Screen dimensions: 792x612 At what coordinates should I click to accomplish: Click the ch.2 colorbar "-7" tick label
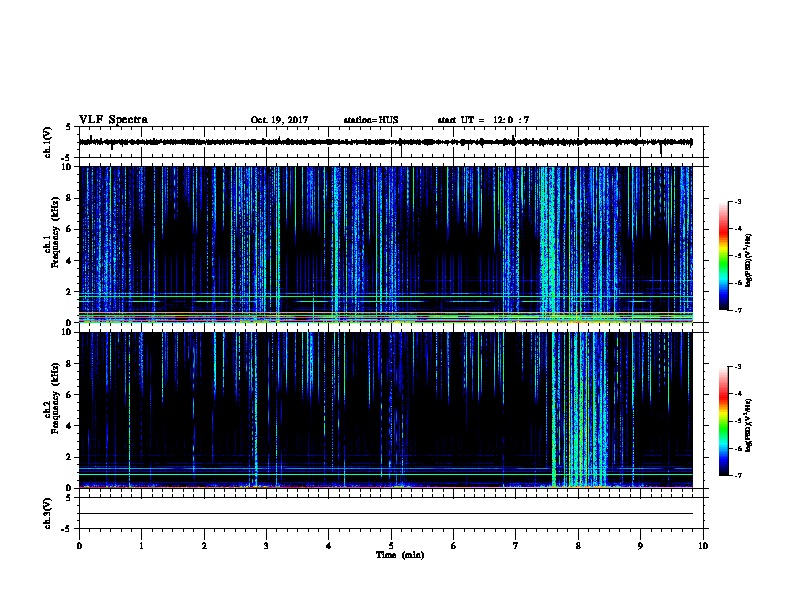click(737, 476)
